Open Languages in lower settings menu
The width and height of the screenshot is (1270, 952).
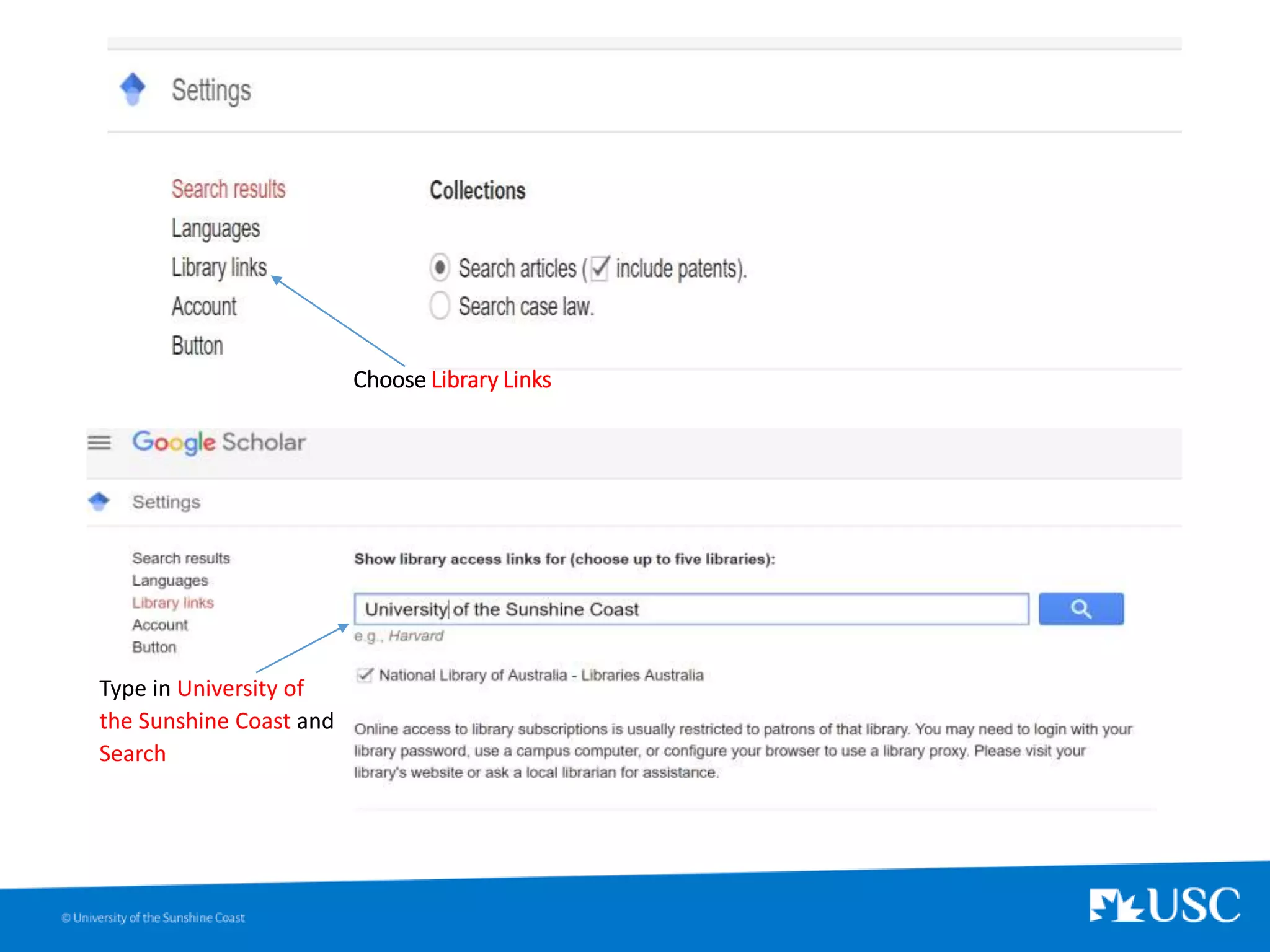coord(170,581)
